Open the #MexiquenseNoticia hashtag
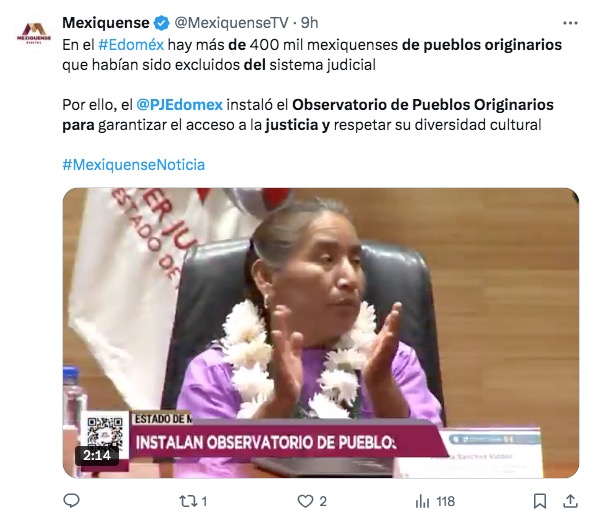 [x=134, y=164]
